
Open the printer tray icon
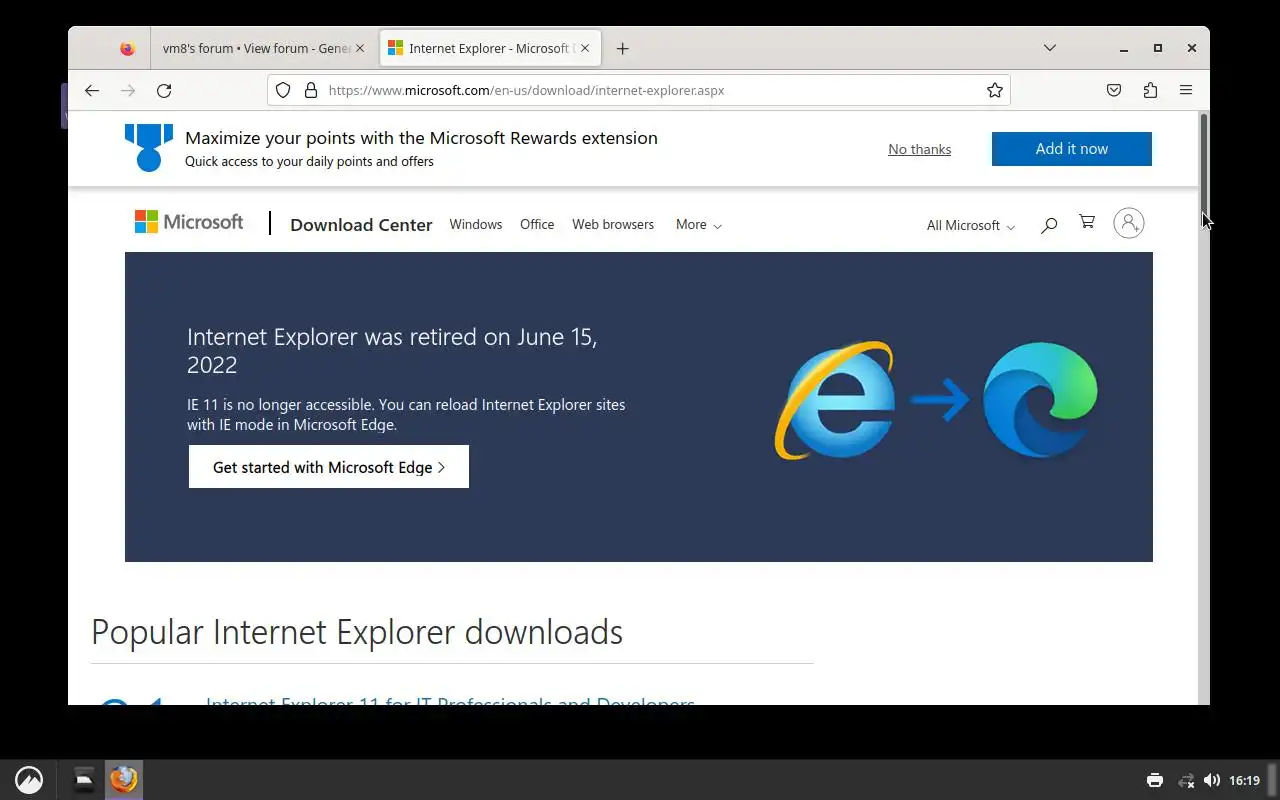1155,780
